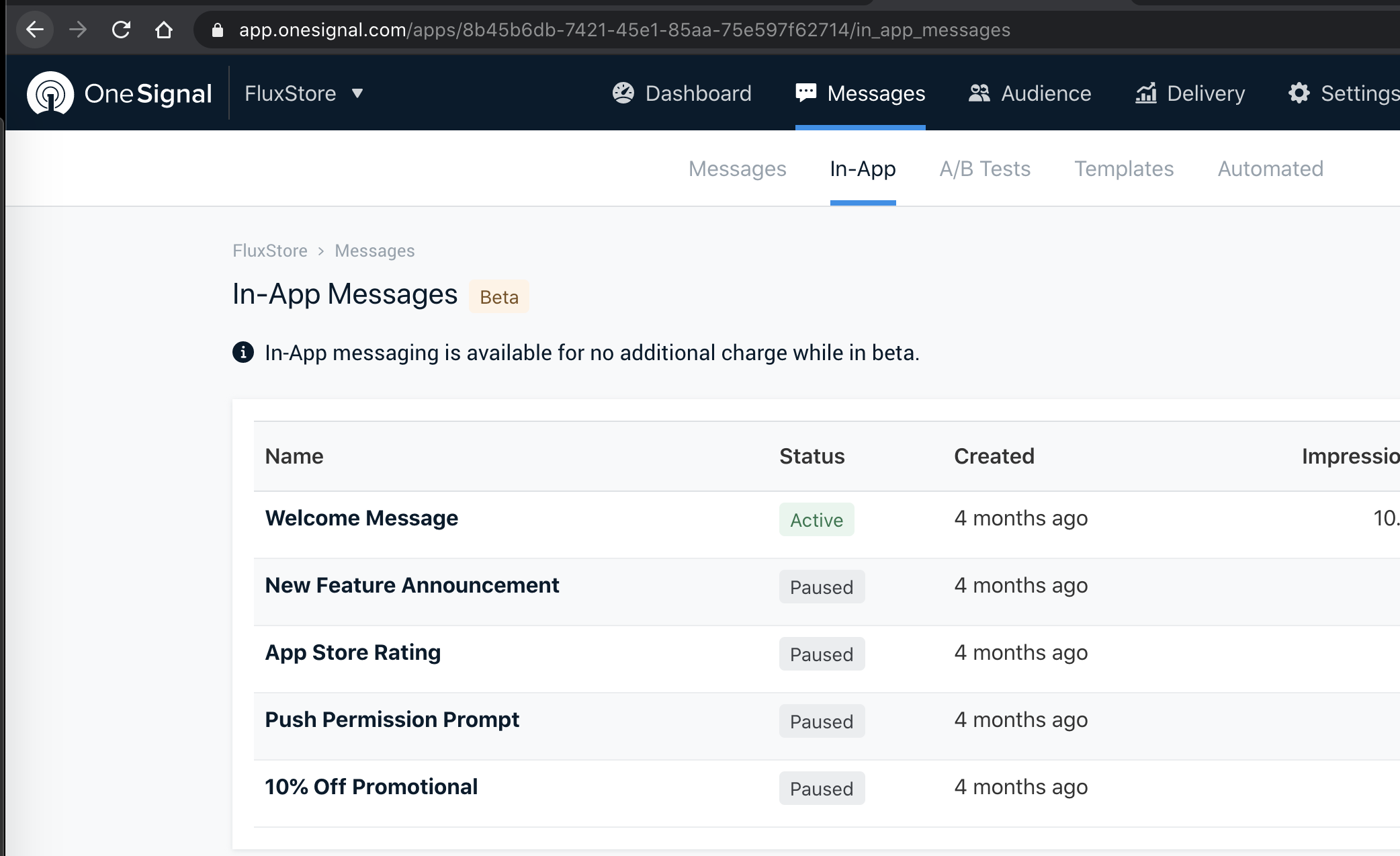The image size is (1400, 856).
Task: Open the FluxStore app dropdown
Action: click(304, 93)
